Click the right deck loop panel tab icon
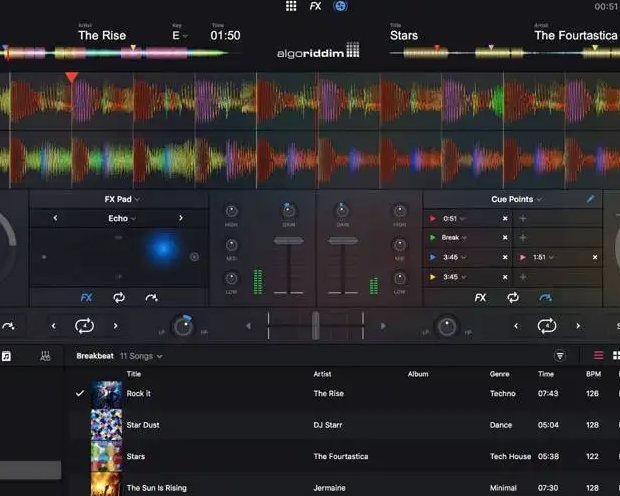This screenshot has width=620, height=496. coord(513,297)
